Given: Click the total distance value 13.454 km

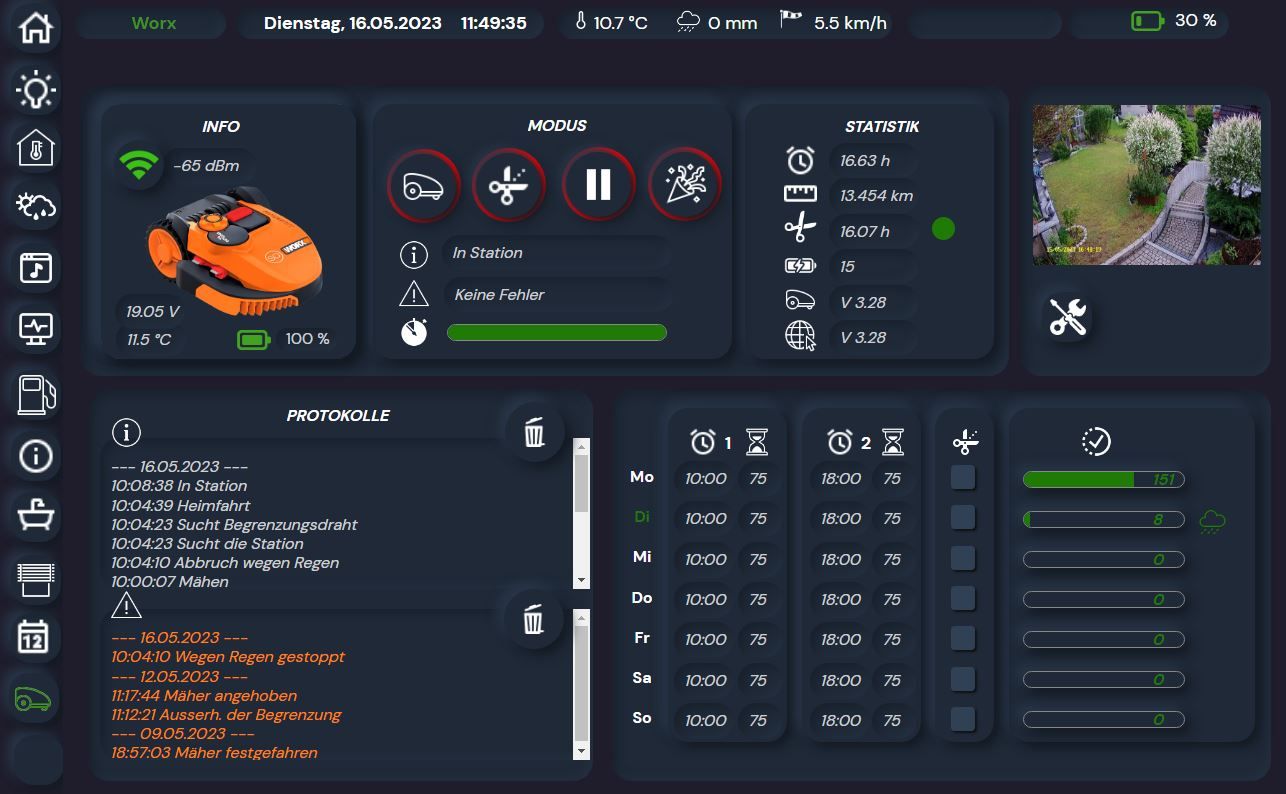Looking at the screenshot, I should [x=877, y=196].
